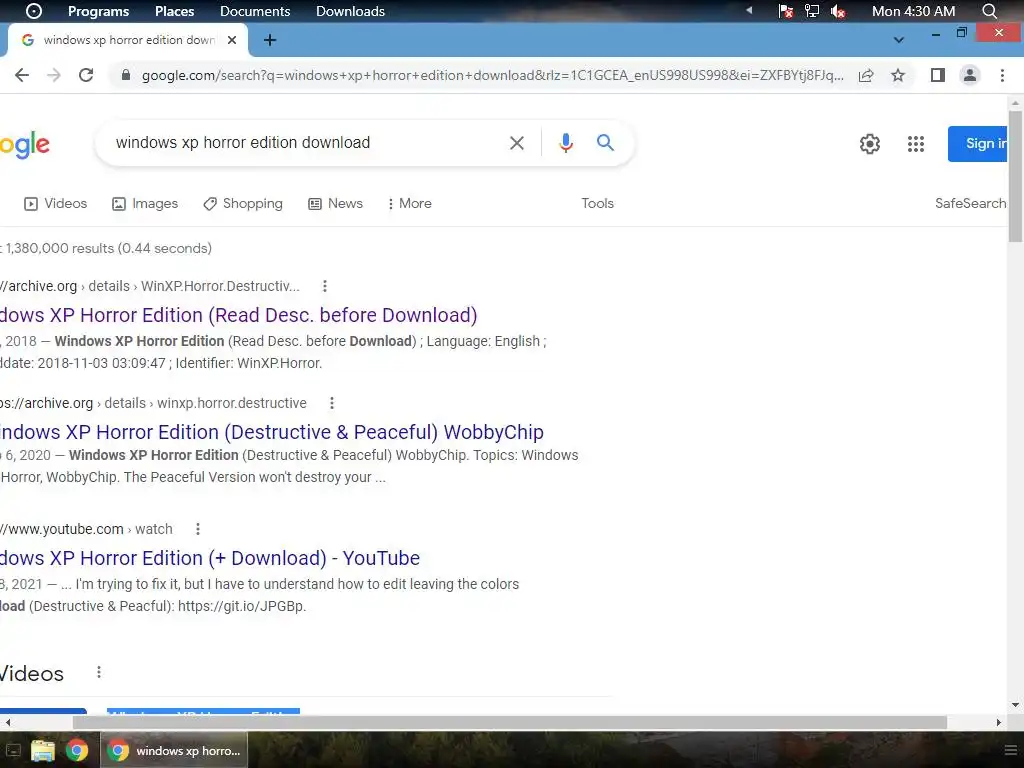Open options for youtube.com result
Image resolution: width=1024 pixels, height=768 pixels.
[198, 529]
